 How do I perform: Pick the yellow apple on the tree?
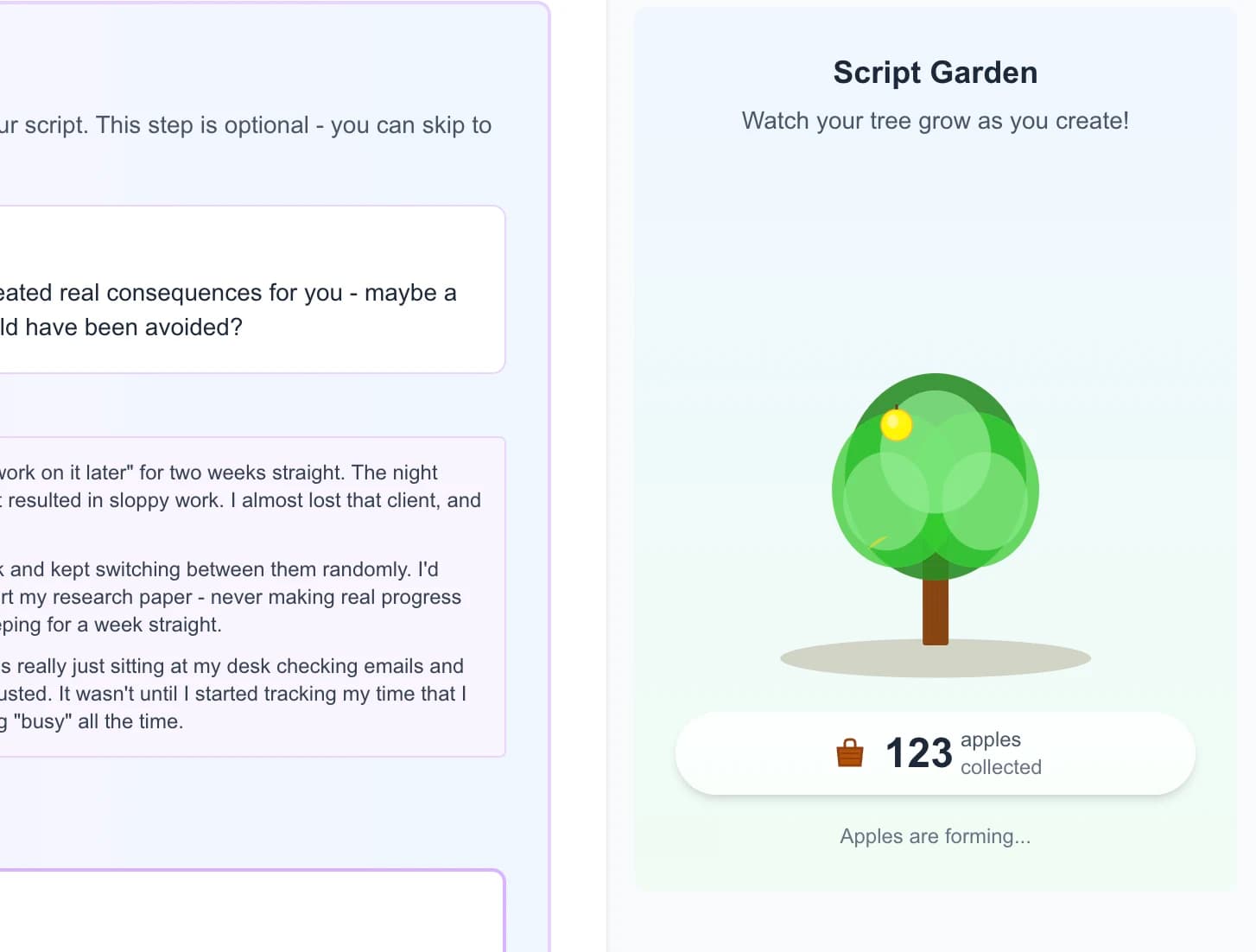892,425
